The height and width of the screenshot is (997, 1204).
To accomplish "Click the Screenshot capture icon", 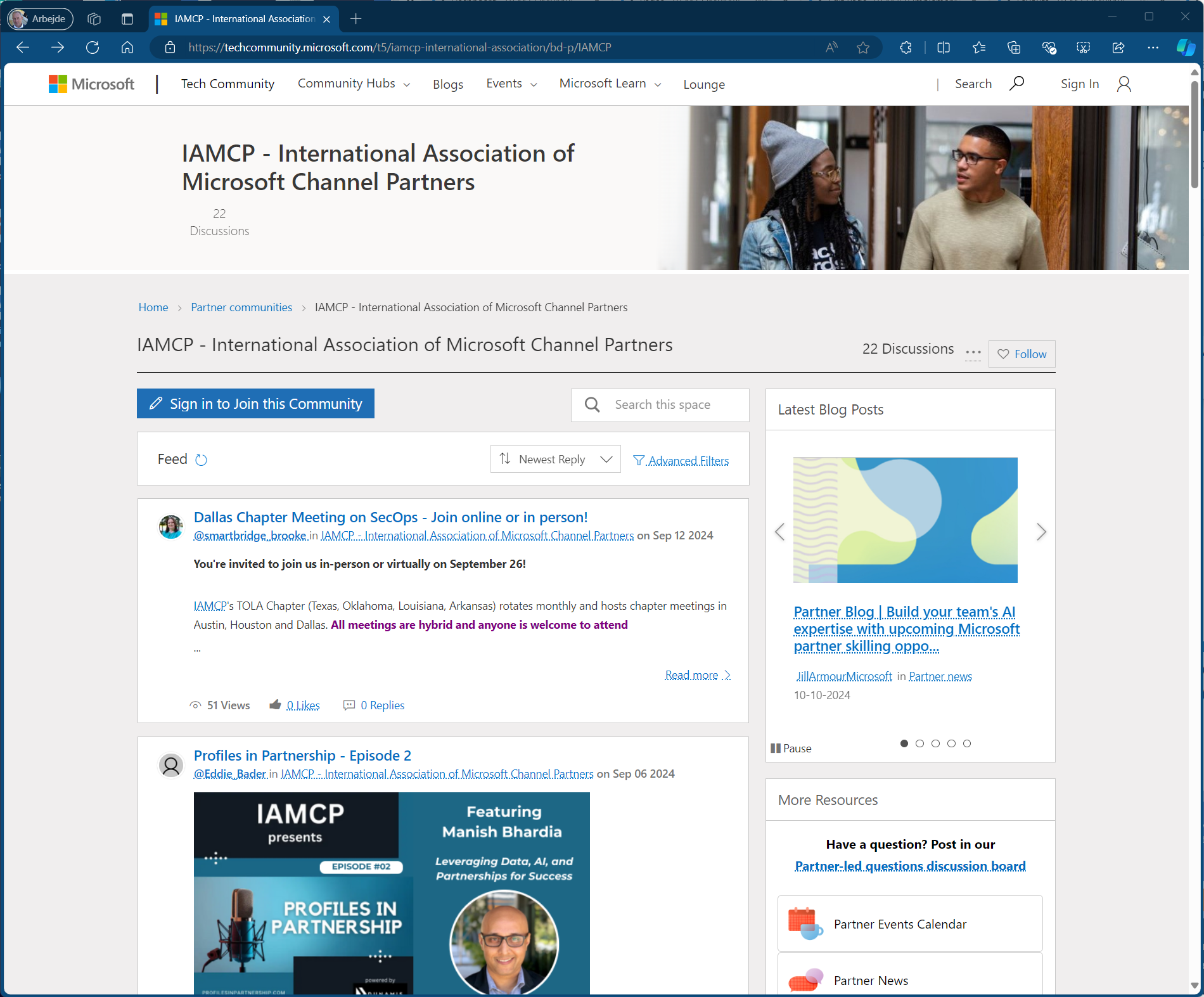I will click(1084, 48).
